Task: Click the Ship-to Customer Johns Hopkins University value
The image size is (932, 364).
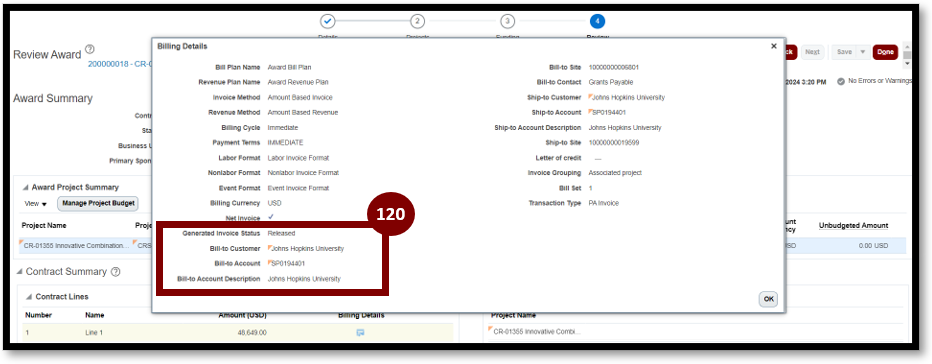Action: [627, 98]
